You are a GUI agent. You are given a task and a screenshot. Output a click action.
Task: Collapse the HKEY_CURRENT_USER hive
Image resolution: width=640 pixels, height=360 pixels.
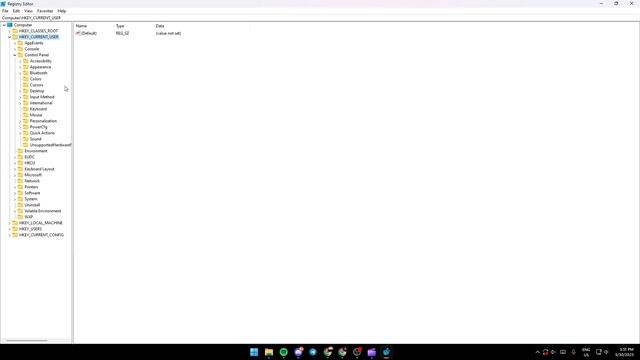pyautogui.click(x=10, y=37)
